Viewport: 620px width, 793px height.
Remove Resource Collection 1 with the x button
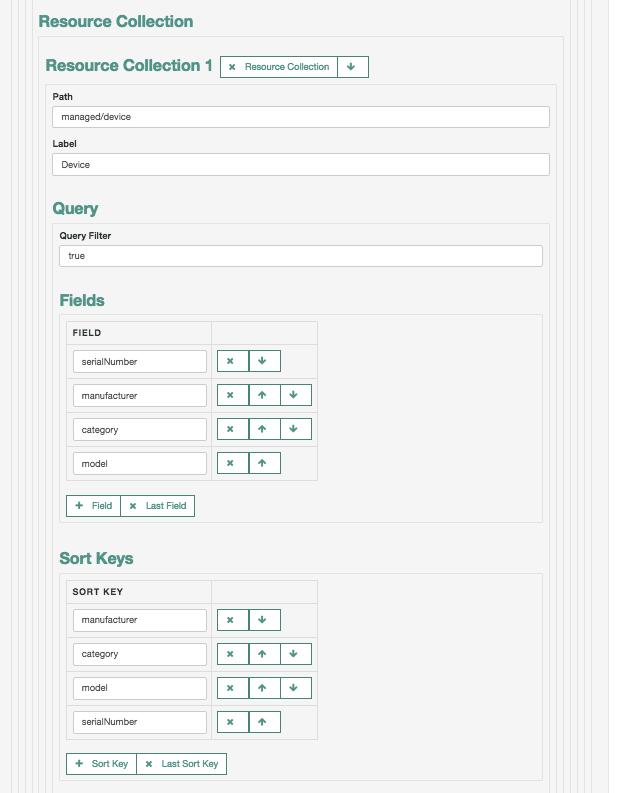click(x=279, y=67)
